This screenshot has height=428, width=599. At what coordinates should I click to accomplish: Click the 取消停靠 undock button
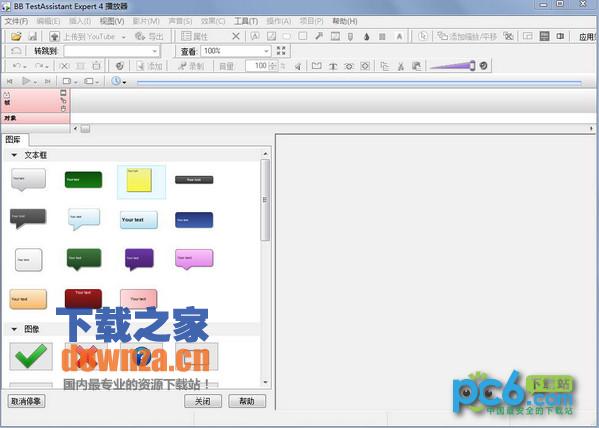pos(26,401)
